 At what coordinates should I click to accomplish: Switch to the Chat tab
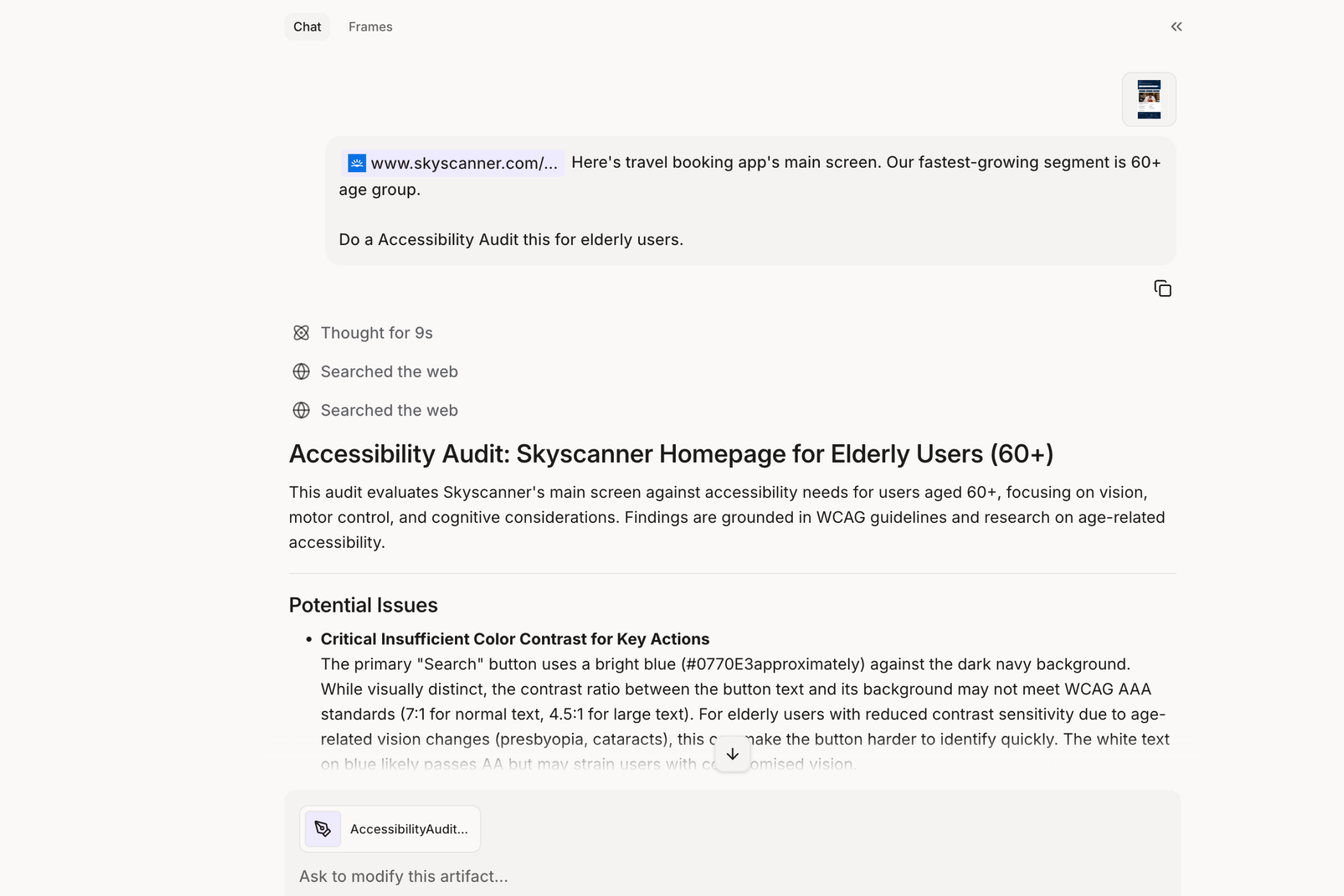click(307, 27)
